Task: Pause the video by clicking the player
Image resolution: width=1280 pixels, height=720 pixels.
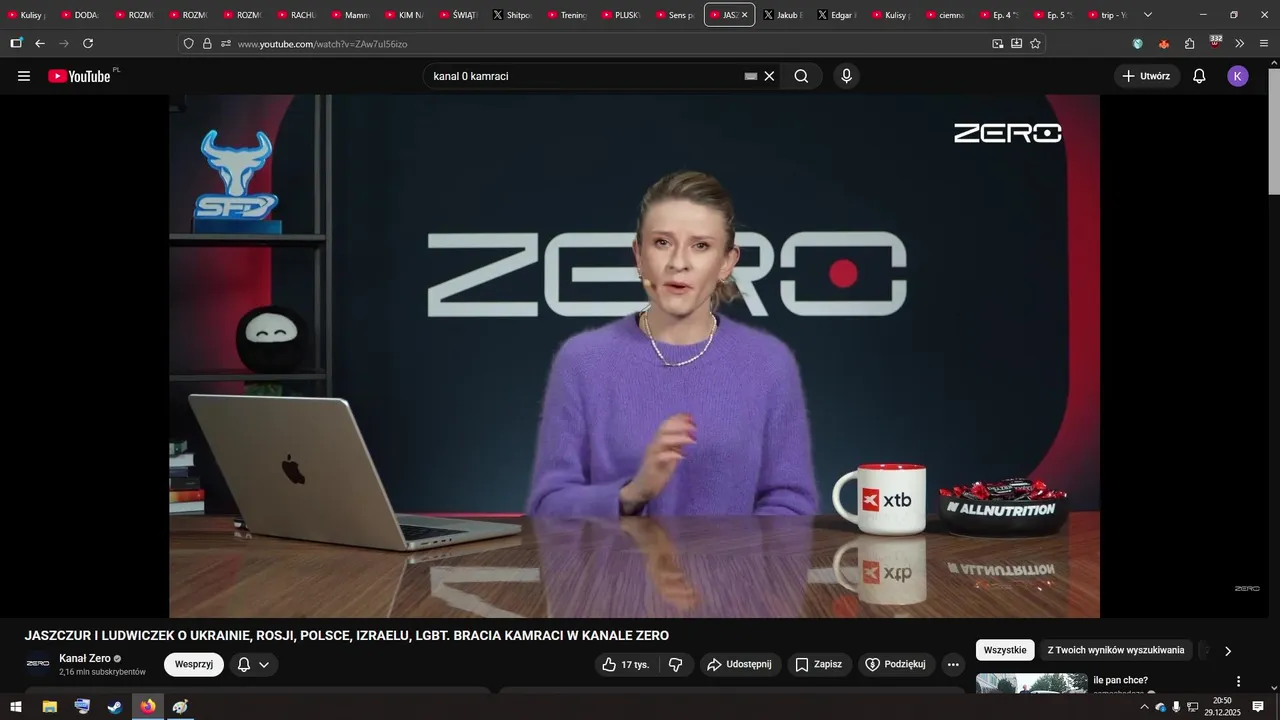Action: (634, 356)
